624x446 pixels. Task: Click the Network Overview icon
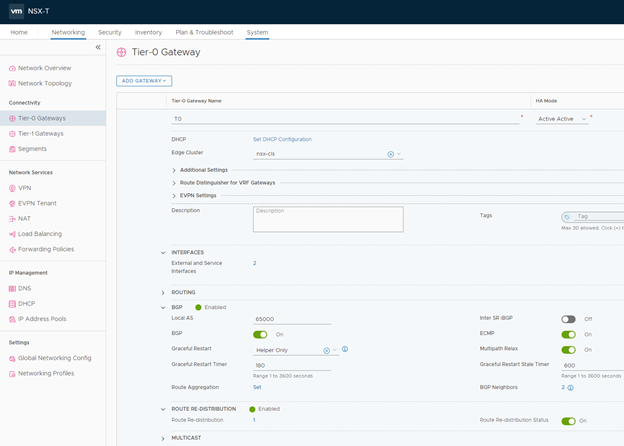(12, 68)
